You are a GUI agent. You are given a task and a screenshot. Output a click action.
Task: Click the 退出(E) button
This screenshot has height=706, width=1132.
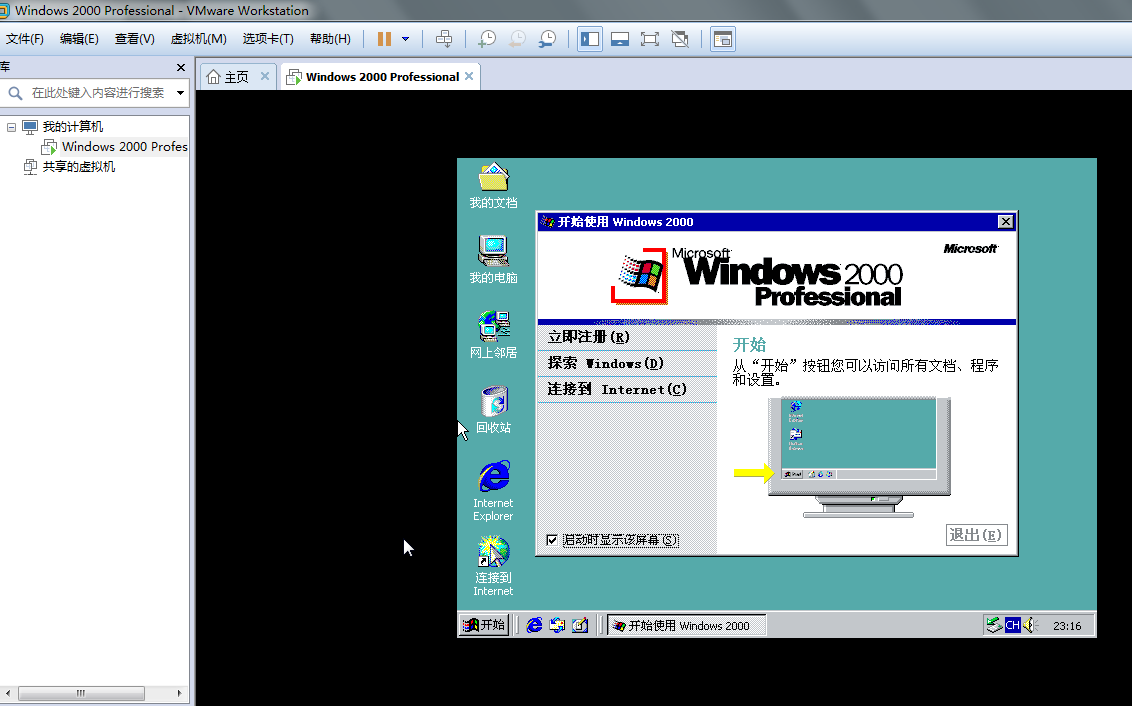tap(976, 535)
